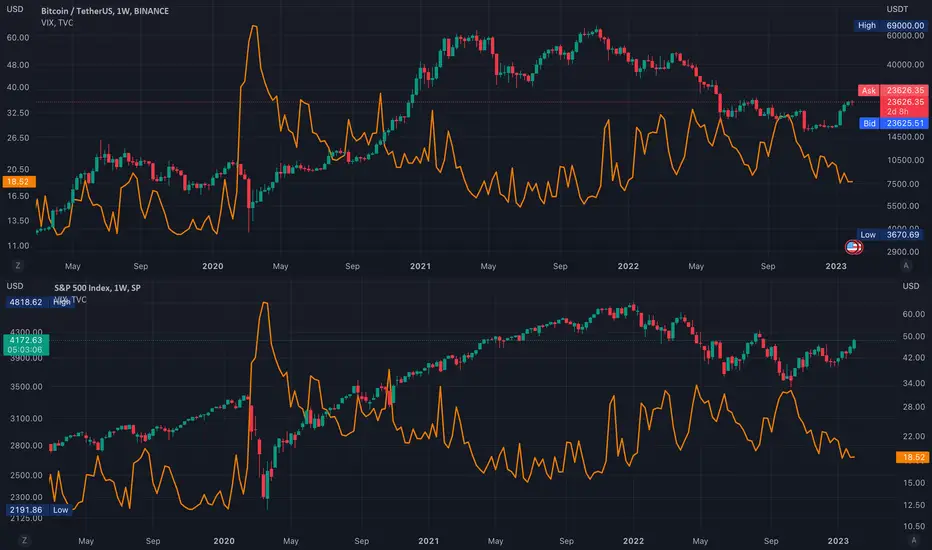The height and width of the screenshot is (550, 932).
Task: Click the US flag economic event icon
Action: 854,247
